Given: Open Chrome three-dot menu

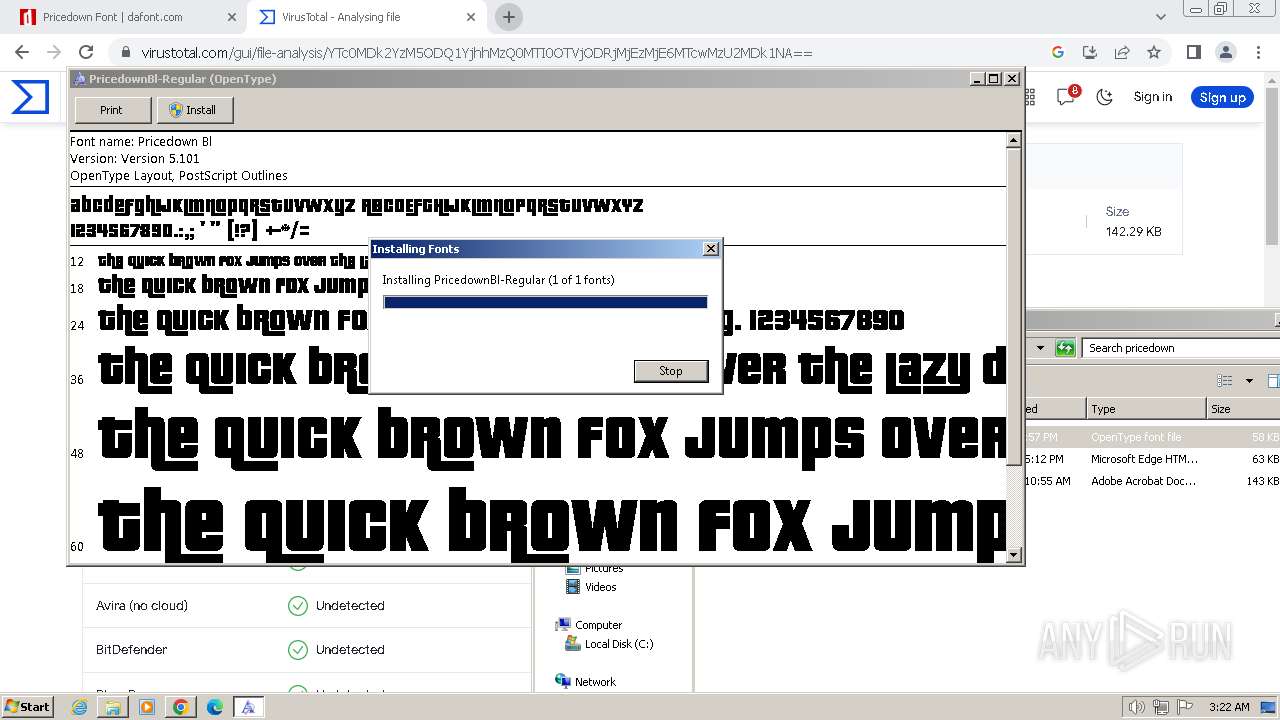Looking at the screenshot, I should click(x=1257, y=53).
